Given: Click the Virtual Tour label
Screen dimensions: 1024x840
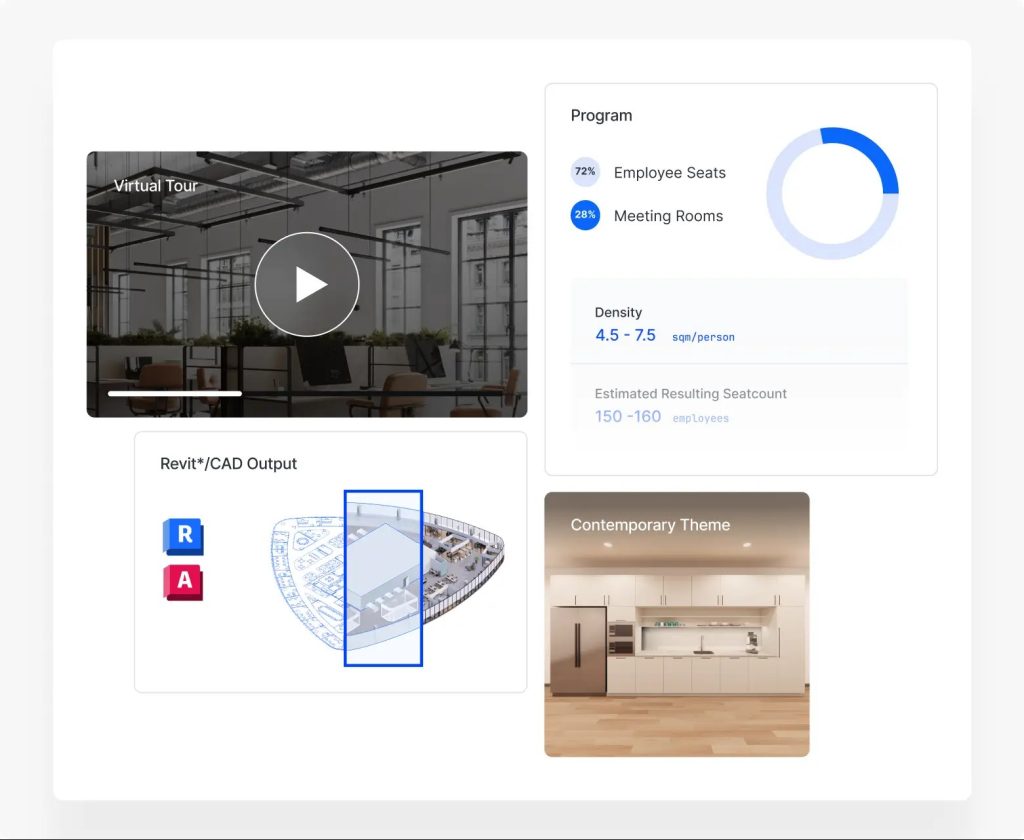Looking at the screenshot, I should (155, 186).
